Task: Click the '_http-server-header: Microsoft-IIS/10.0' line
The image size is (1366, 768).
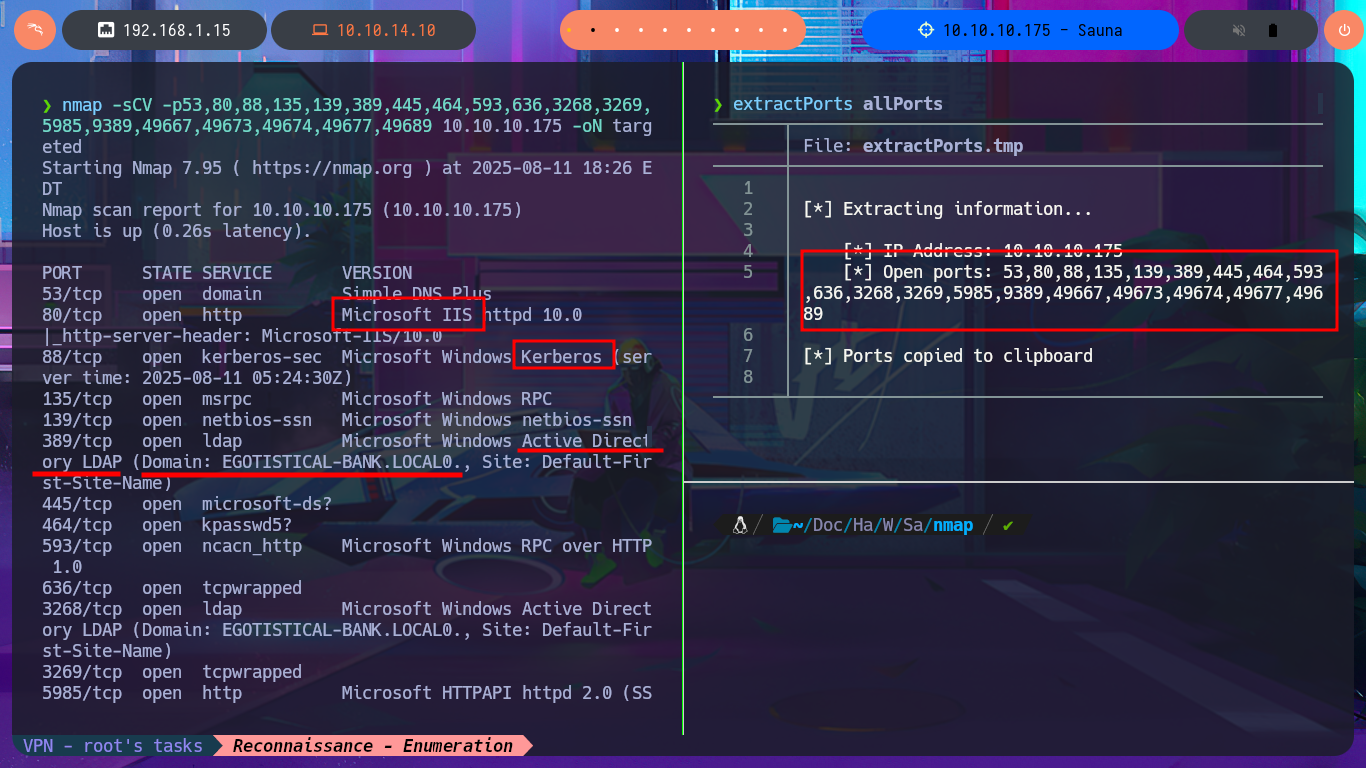Action: 242,336
